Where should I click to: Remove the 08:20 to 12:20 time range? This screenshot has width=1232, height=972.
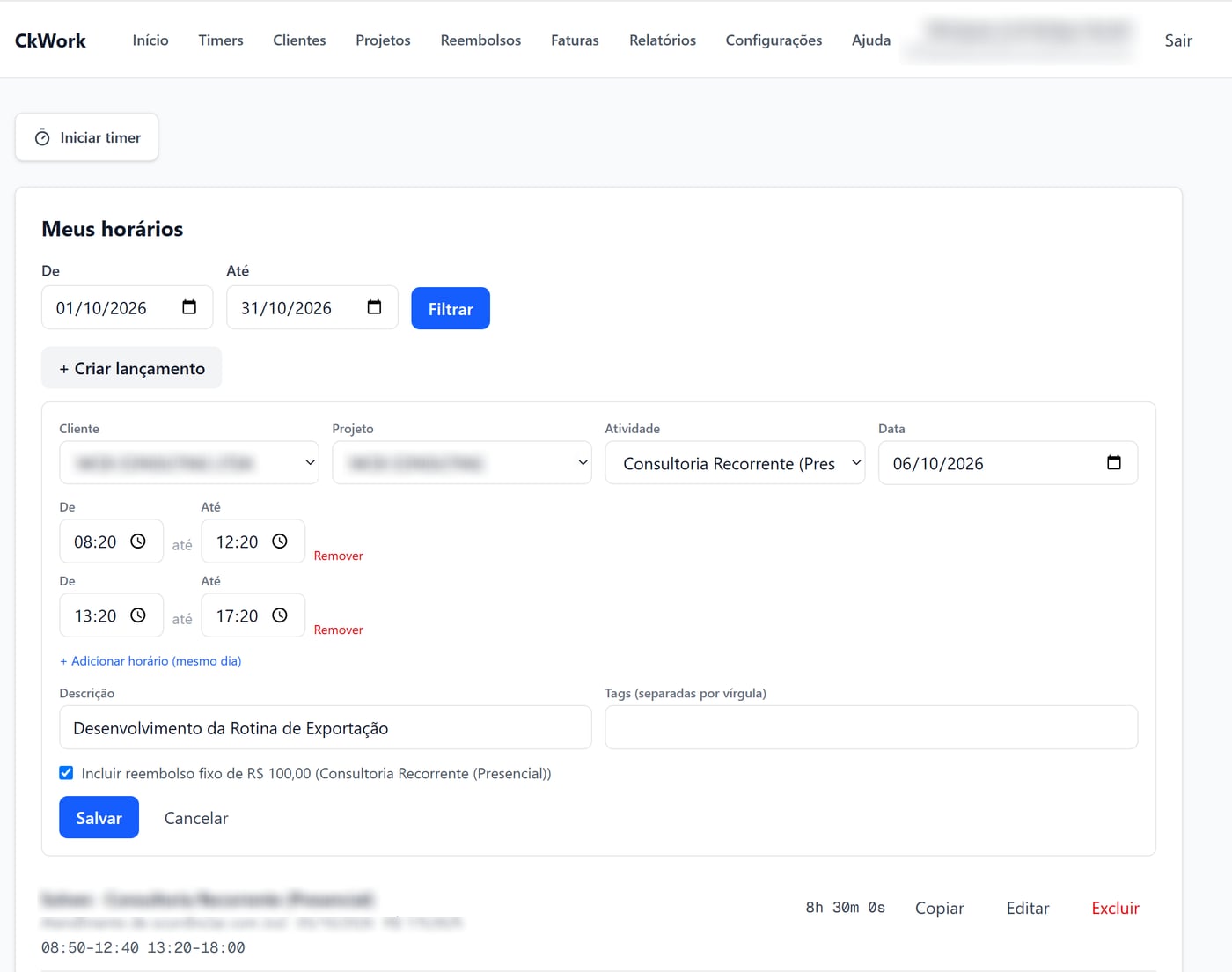pos(339,556)
